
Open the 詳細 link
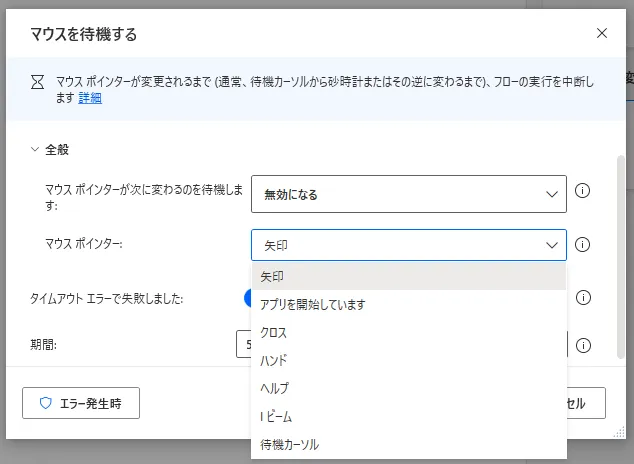click(x=90, y=98)
